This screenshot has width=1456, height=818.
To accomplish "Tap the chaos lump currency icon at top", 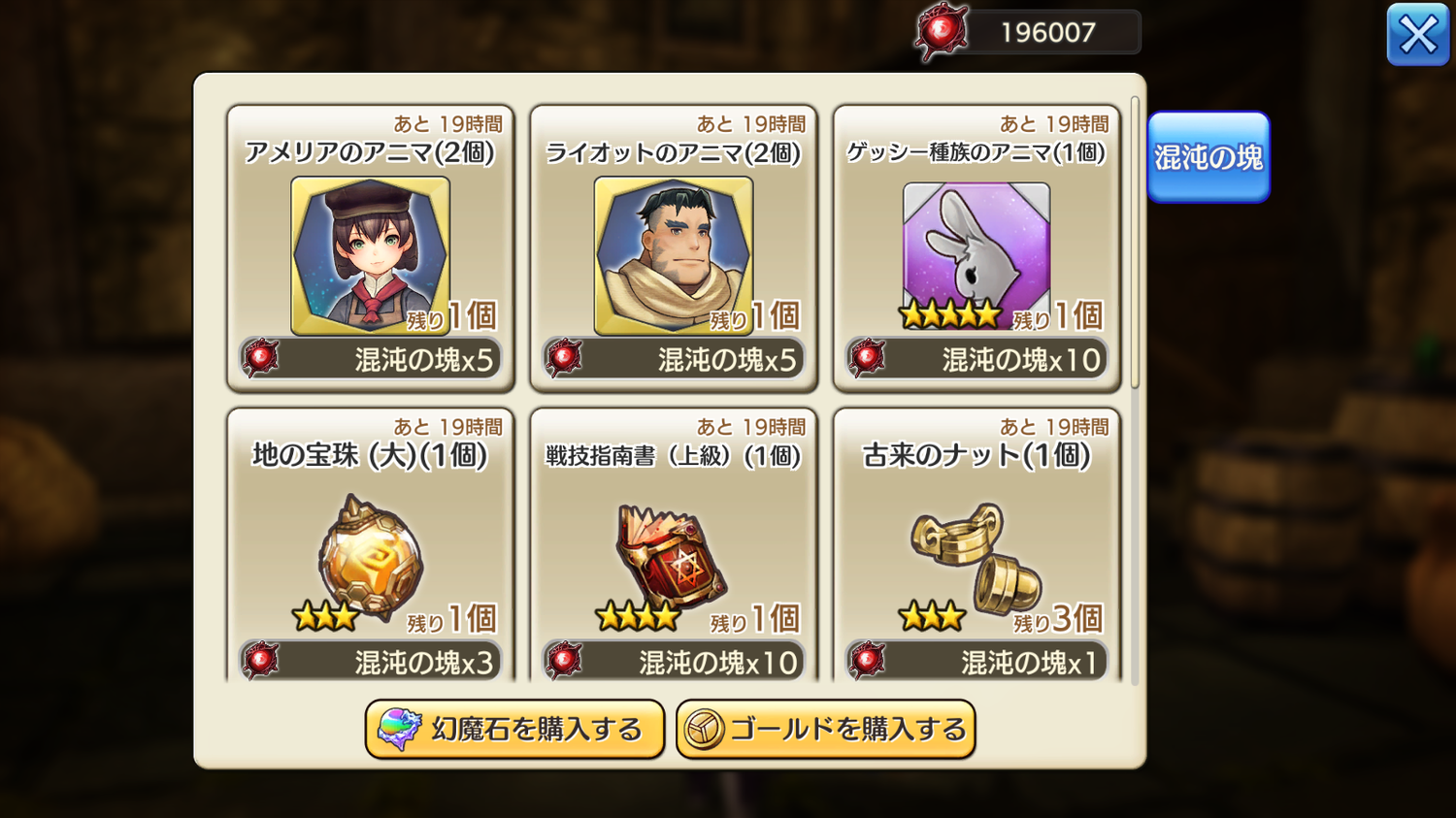I will [941, 32].
